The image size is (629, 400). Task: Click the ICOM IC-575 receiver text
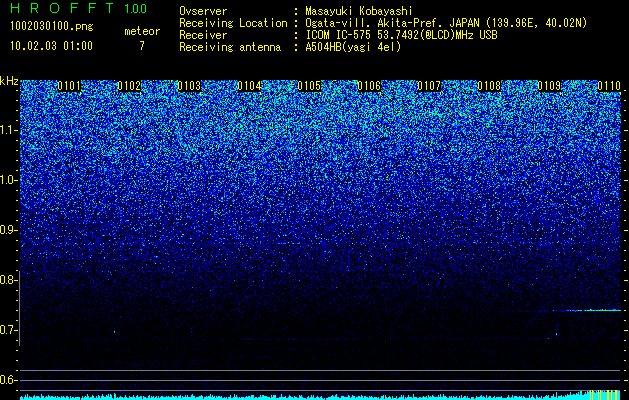(401, 35)
